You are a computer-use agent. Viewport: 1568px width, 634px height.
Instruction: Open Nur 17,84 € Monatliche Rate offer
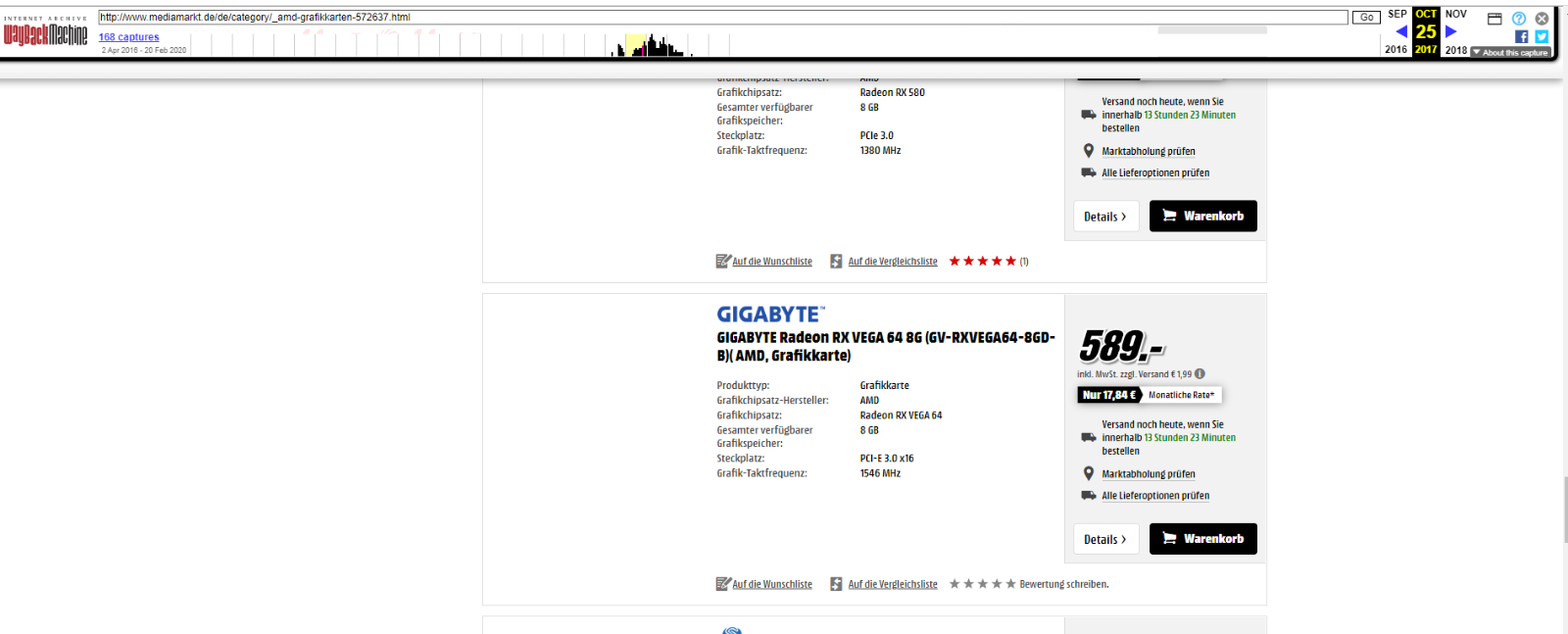pos(1149,395)
